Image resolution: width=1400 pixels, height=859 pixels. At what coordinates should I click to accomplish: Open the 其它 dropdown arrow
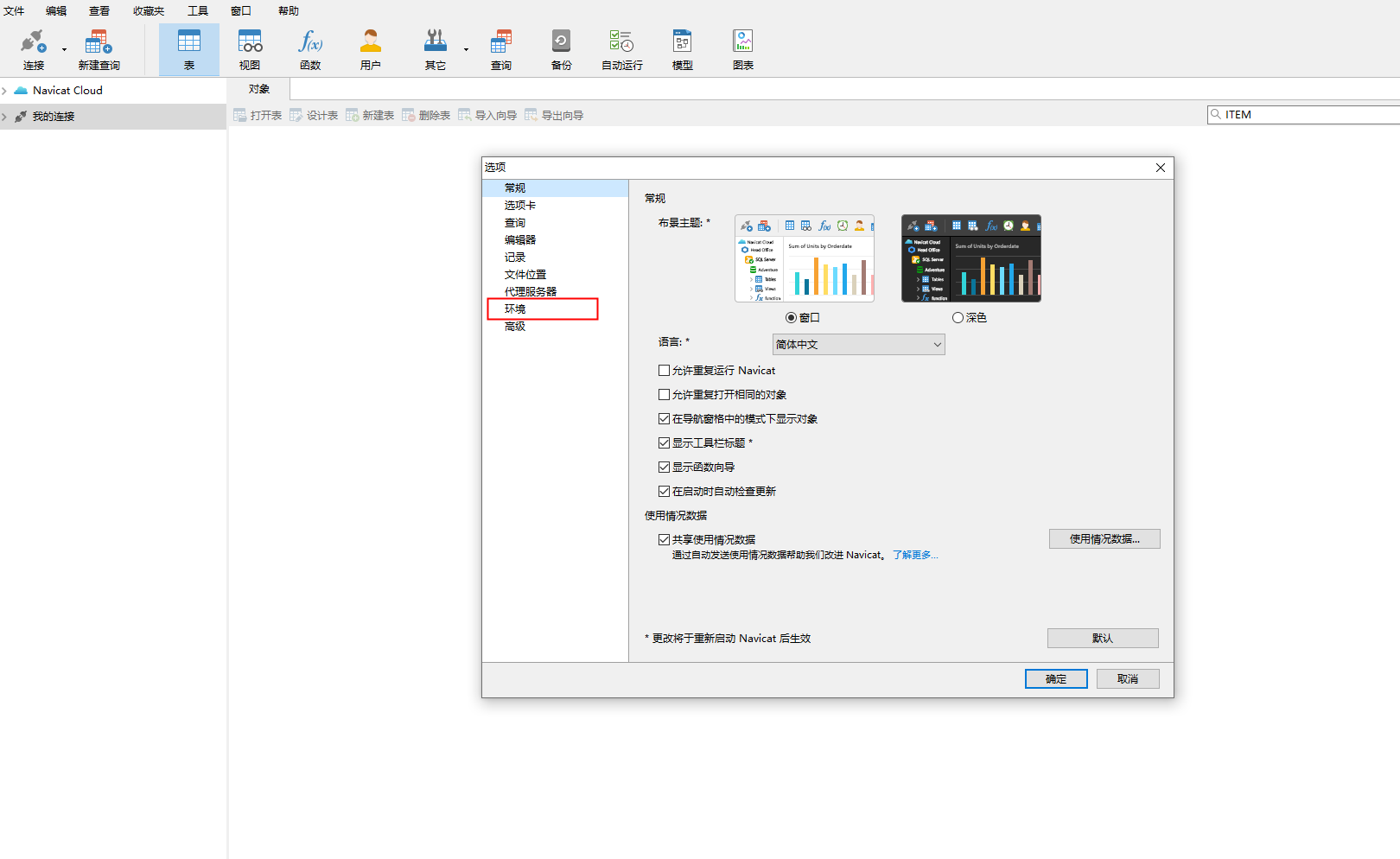click(466, 49)
